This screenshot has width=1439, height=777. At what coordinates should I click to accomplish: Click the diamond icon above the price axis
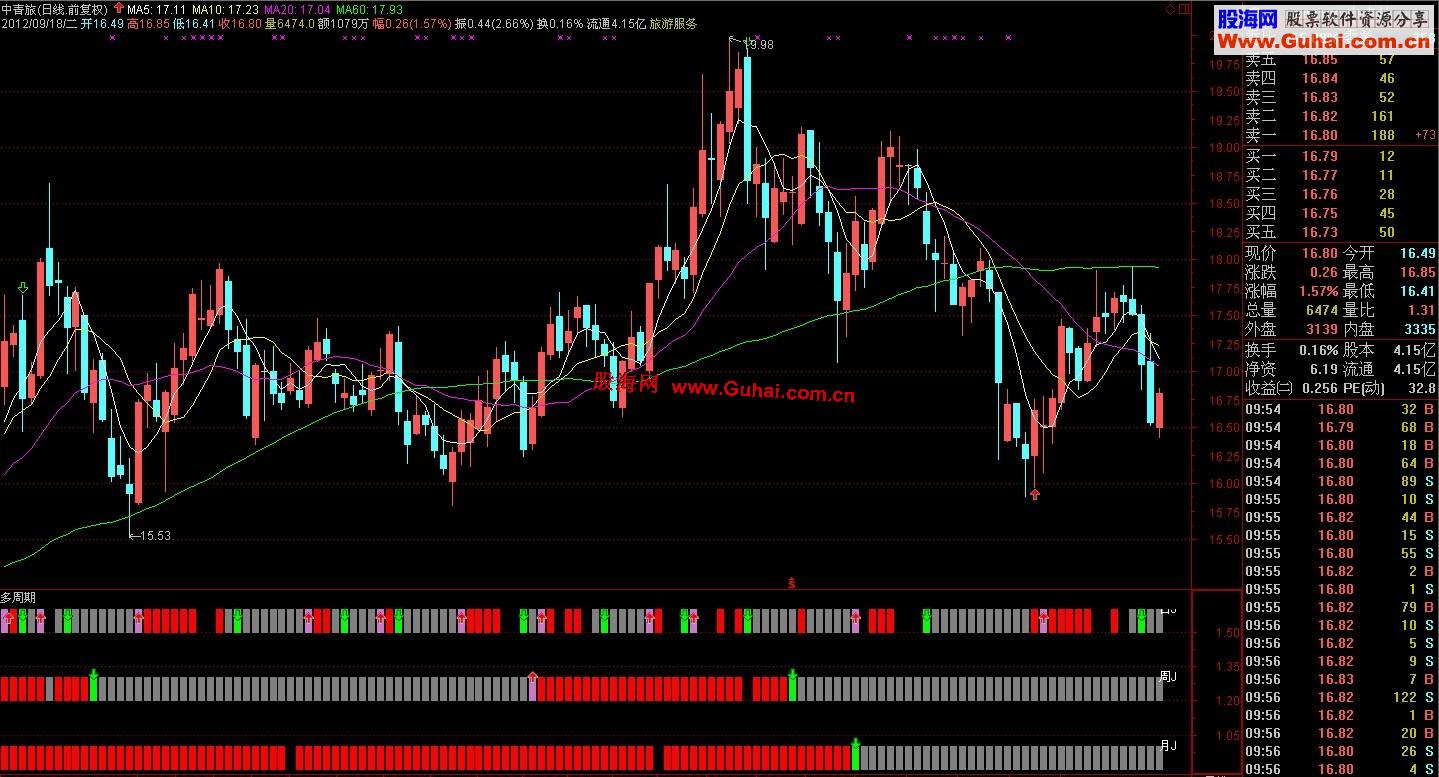coord(1171,9)
